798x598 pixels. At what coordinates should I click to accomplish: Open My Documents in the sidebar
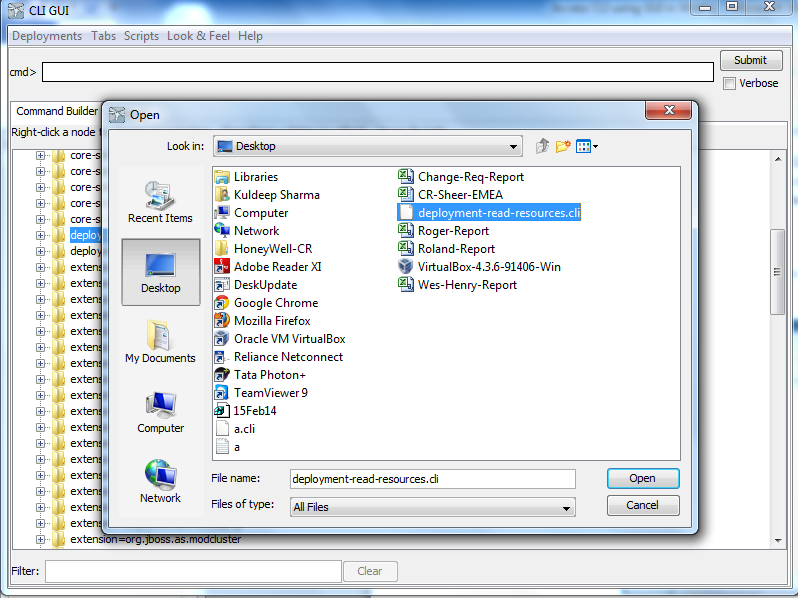click(160, 341)
